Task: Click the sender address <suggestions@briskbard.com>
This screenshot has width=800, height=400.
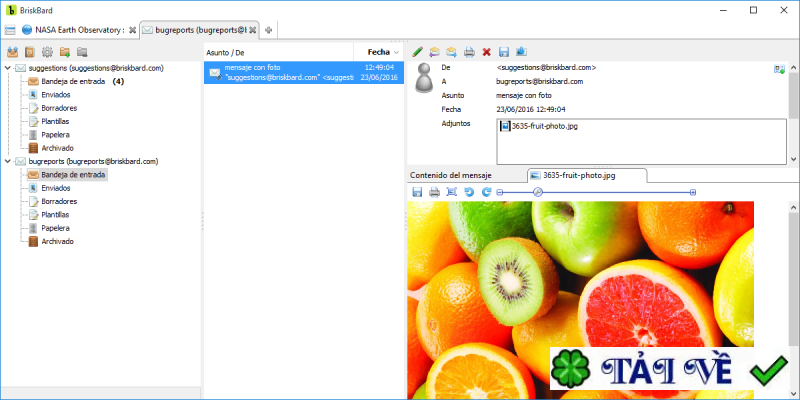Action: tap(546, 67)
